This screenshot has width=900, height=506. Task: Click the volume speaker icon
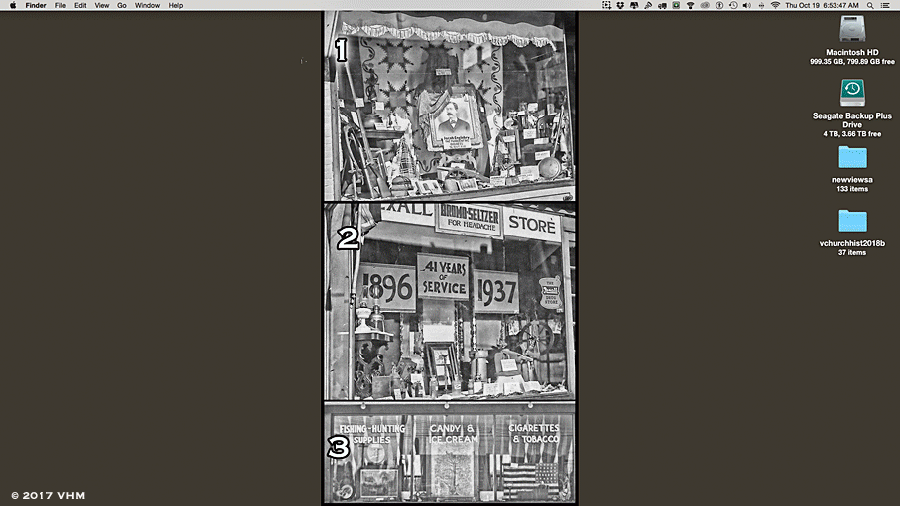click(x=747, y=5)
